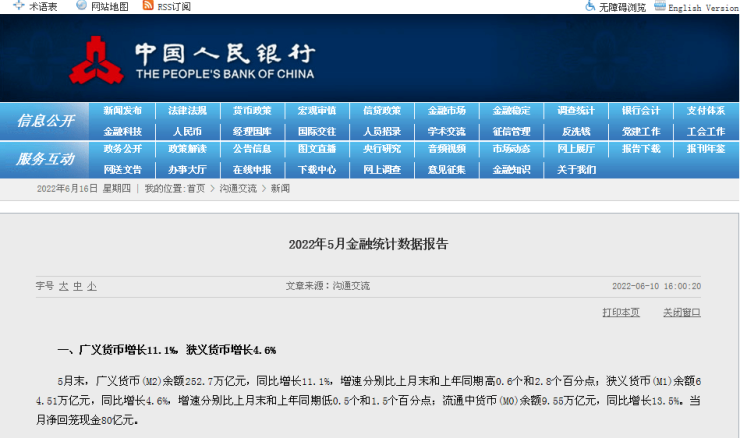Open the 人员招录 menu item
The width and height of the screenshot is (740, 438).
pos(382,131)
